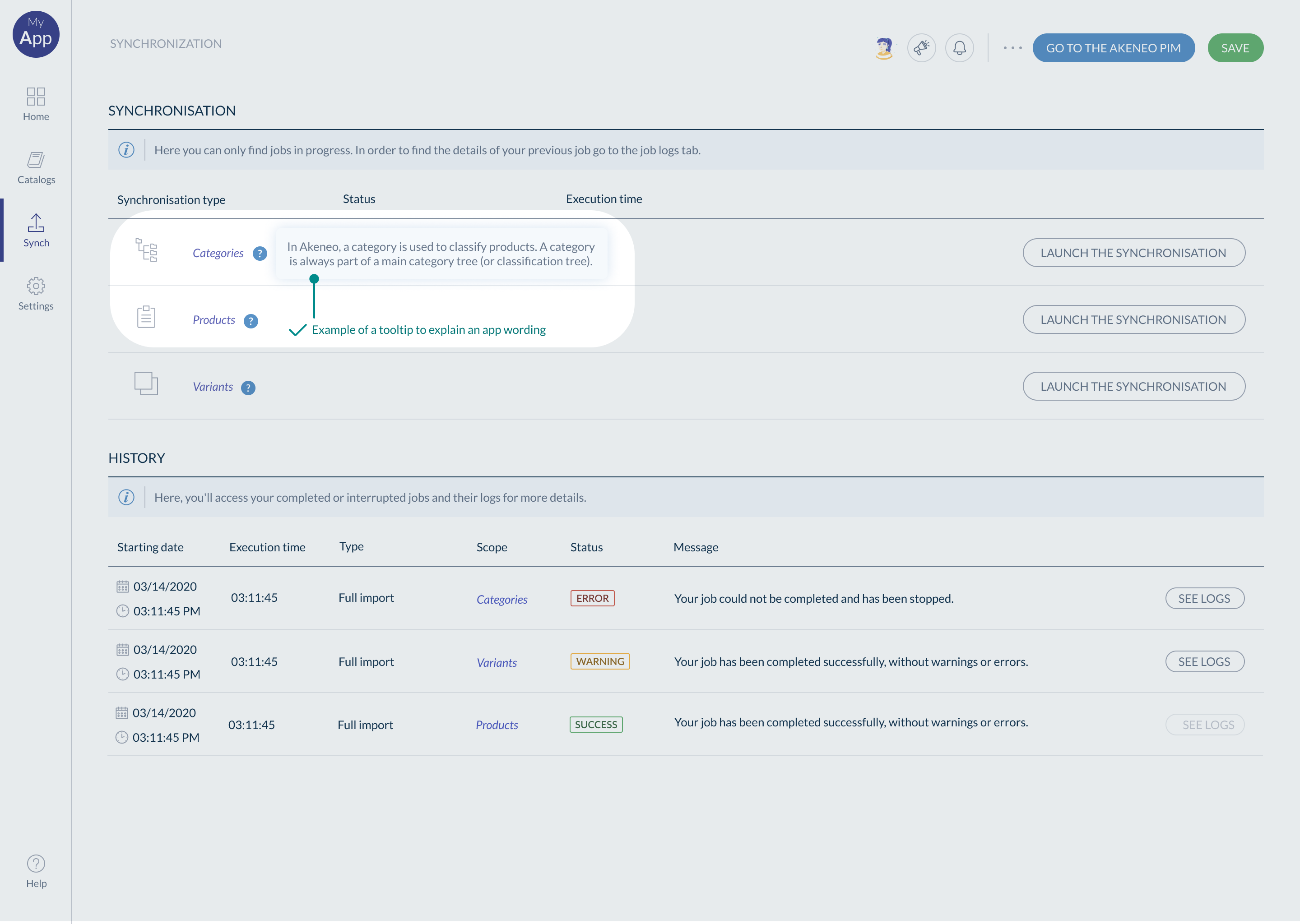Launch the synchronisation for Categories
Screen dimensions: 1300x924
(x=1133, y=253)
